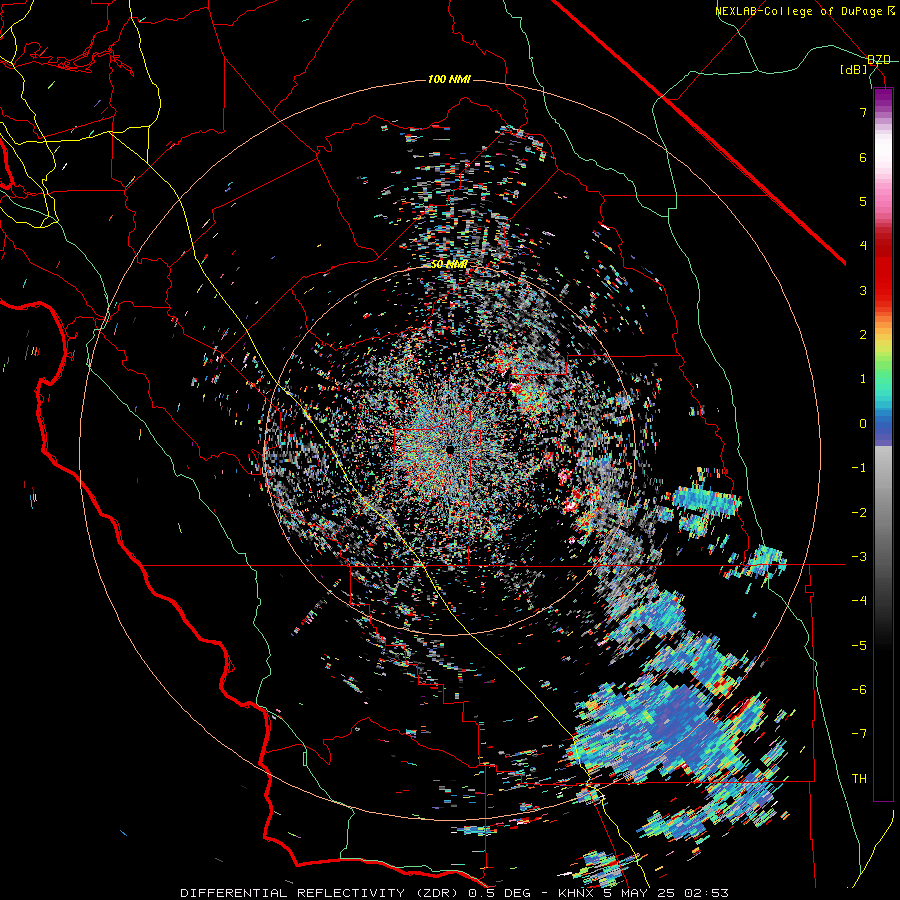The width and height of the screenshot is (900, 900).
Task: Select the 100 NMI range ring label
Action: coord(449,79)
